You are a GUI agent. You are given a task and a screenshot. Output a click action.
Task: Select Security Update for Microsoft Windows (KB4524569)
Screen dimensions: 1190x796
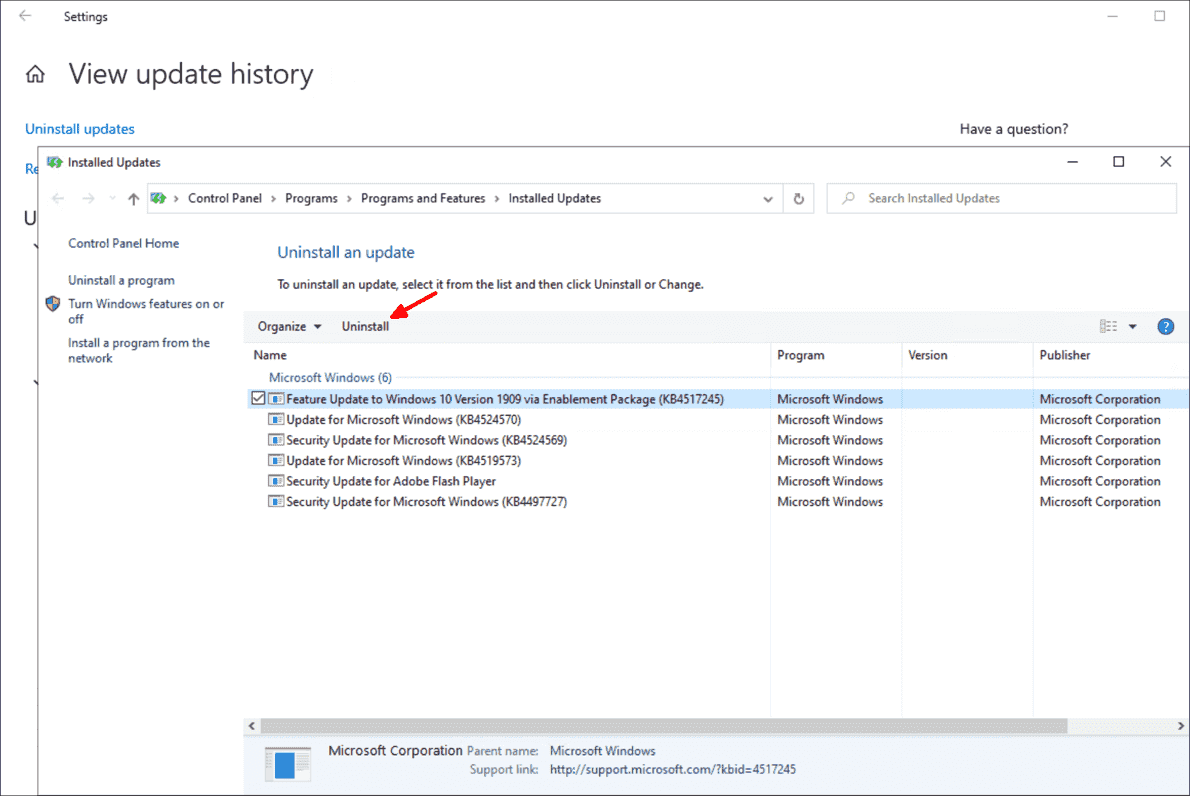click(426, 440)
